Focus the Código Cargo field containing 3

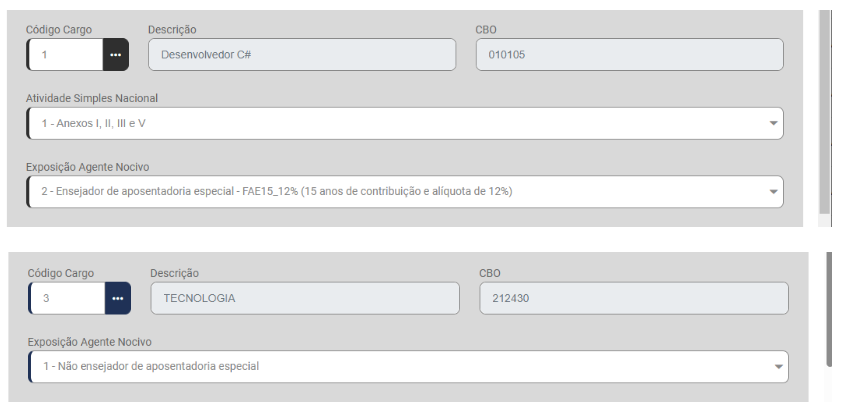(68, 298)
